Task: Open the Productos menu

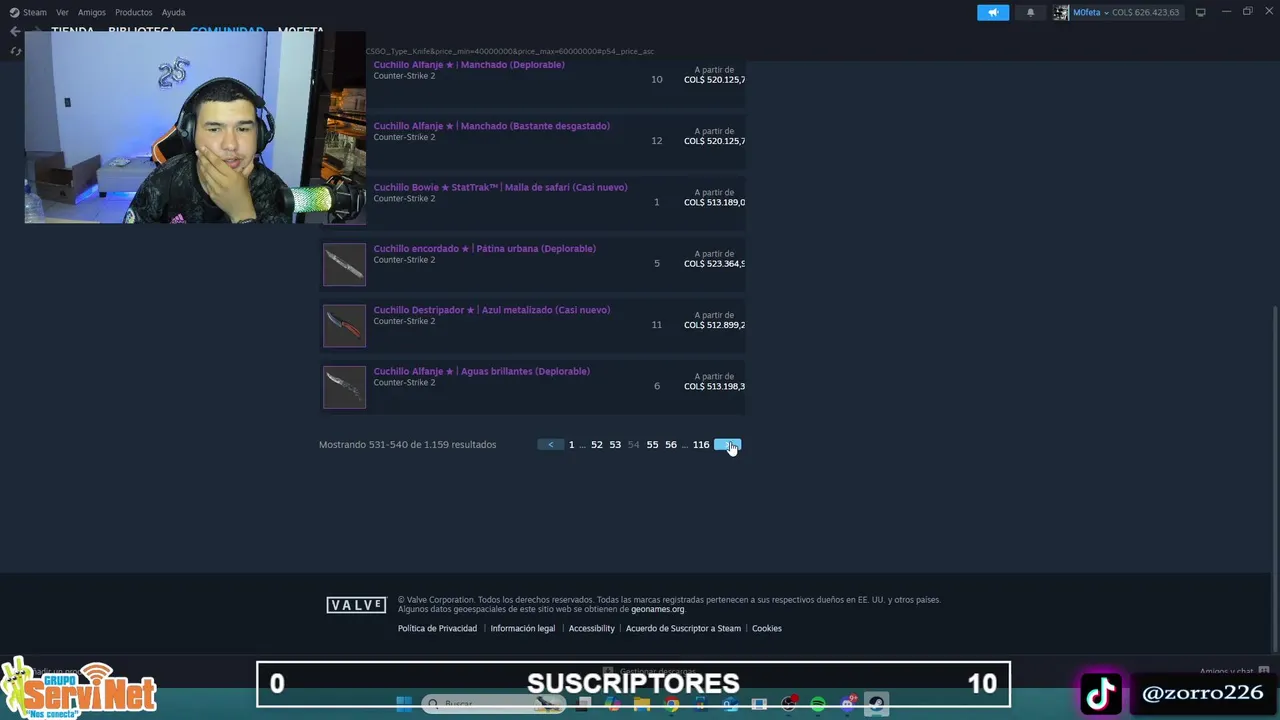Action: (133, 12)
